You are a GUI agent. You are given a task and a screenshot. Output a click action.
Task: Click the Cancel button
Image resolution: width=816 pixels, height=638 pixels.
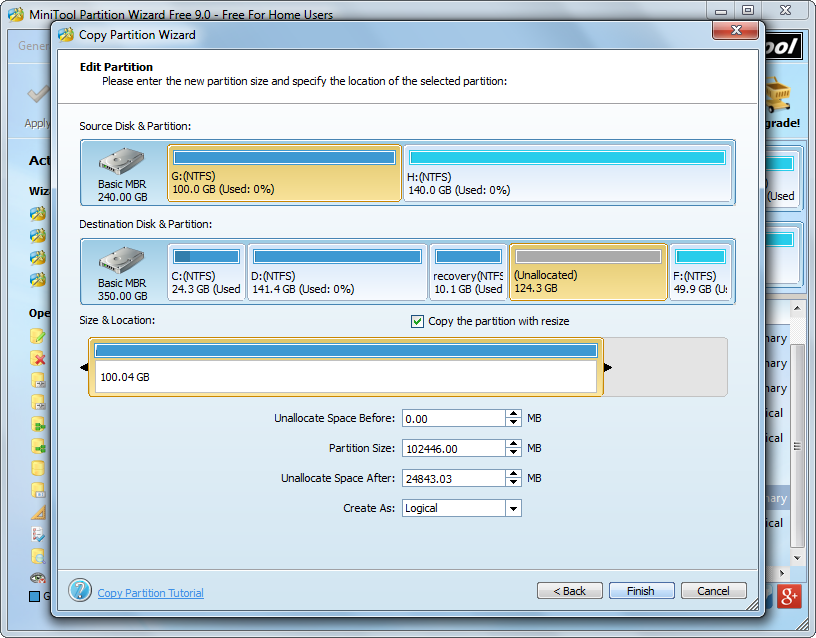pos(713,591)
